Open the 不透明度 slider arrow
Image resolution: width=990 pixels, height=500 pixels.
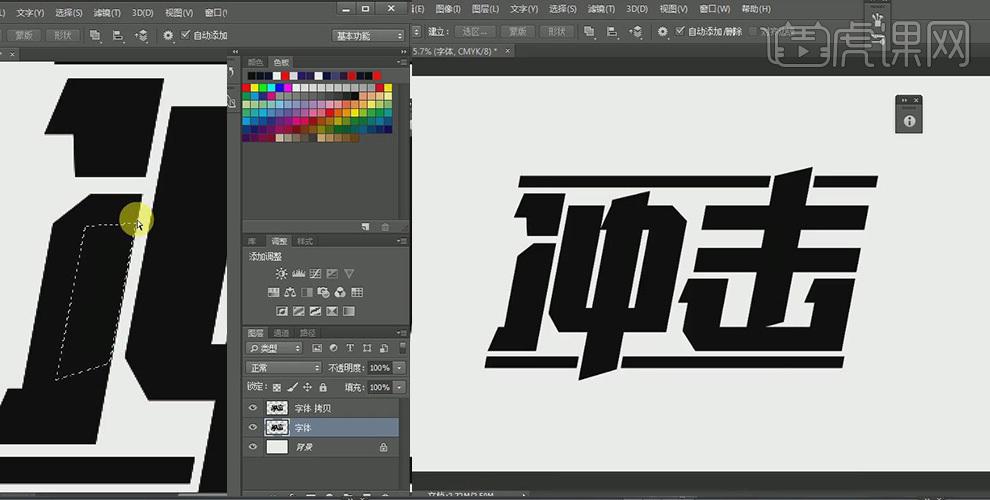pos(399,367)
